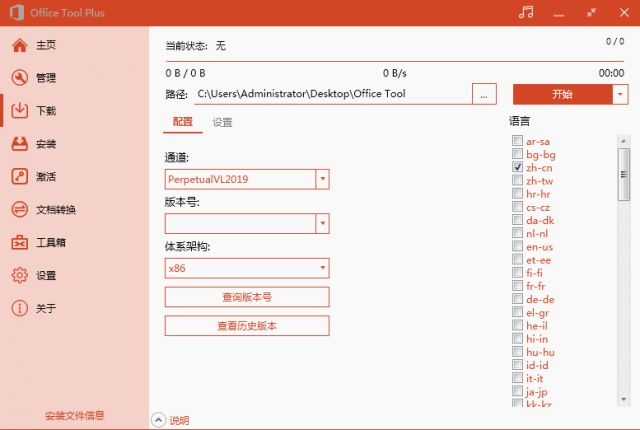Viewport: 640px width, 430px height.
Task: Close the Office Tool Plus window
Action: (x=624, y=13)
